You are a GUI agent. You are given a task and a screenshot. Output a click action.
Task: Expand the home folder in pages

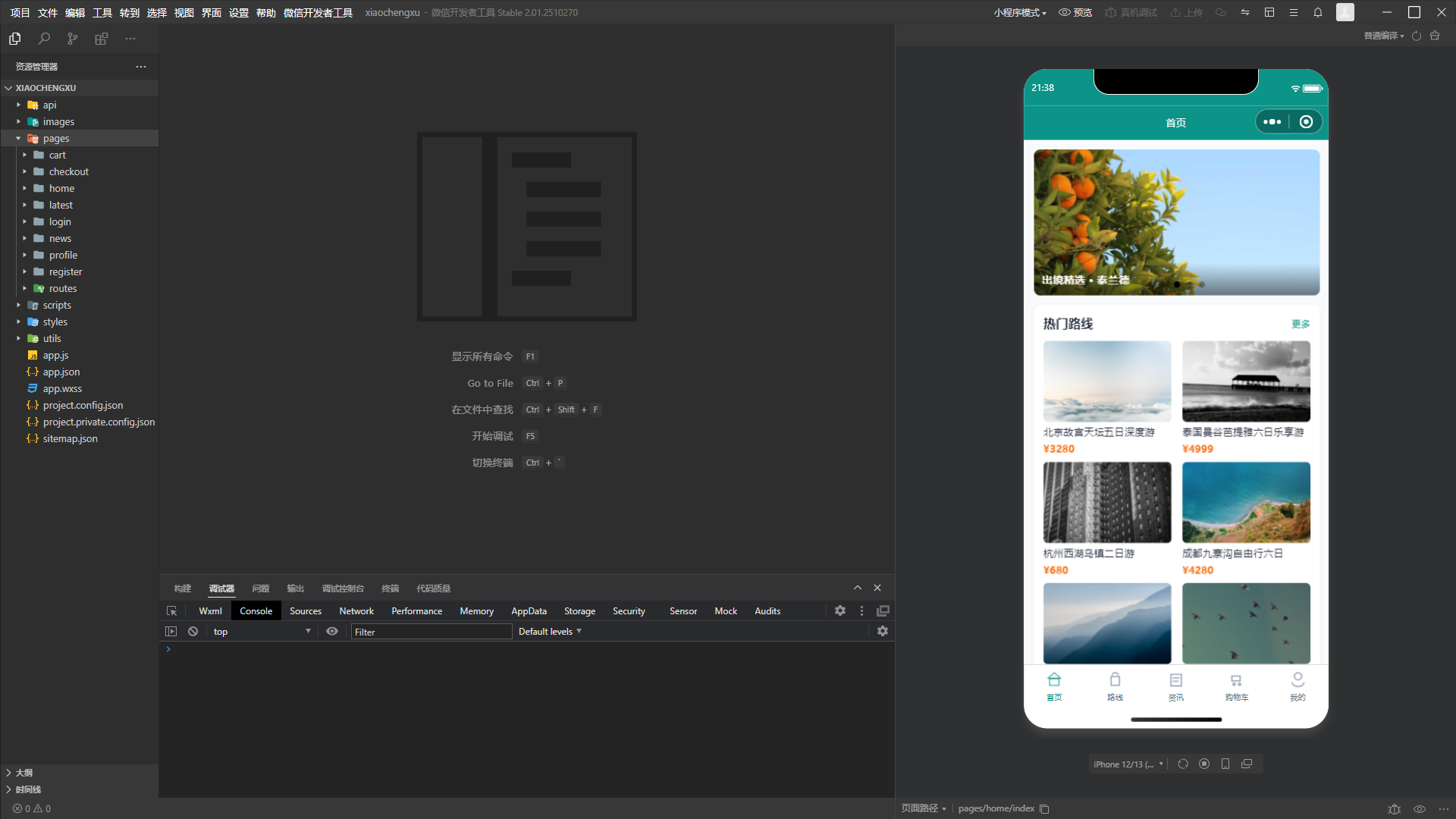61,188
